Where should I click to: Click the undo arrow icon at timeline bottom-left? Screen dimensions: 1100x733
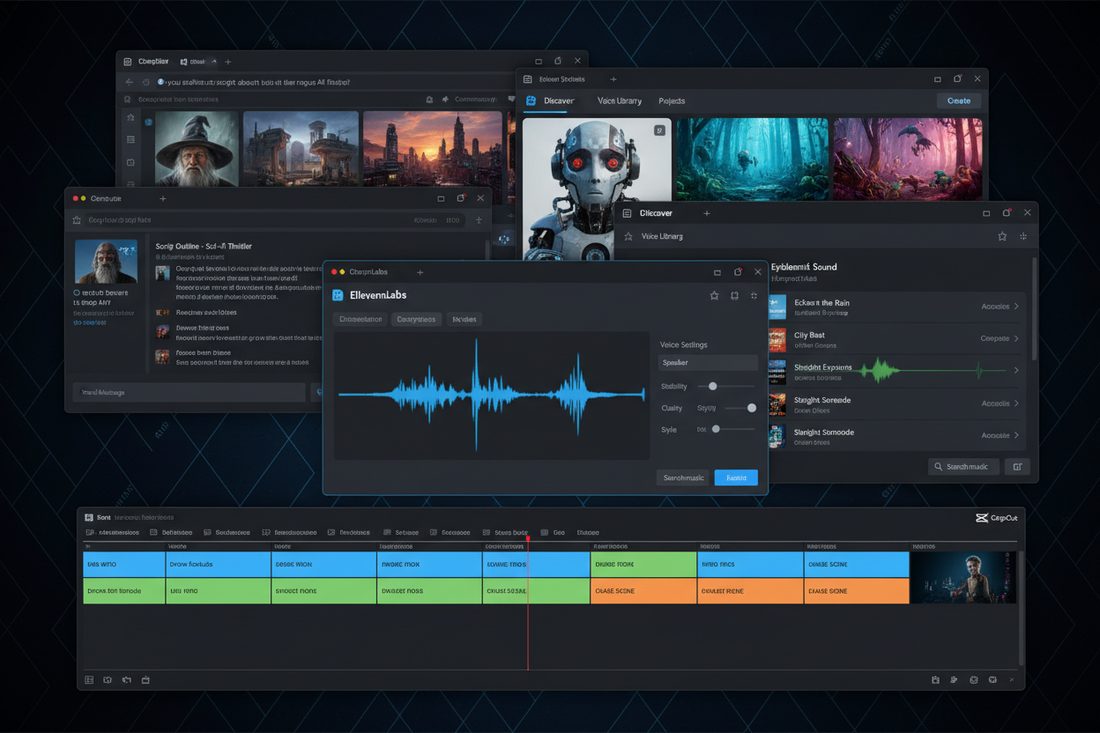[126, 680]
